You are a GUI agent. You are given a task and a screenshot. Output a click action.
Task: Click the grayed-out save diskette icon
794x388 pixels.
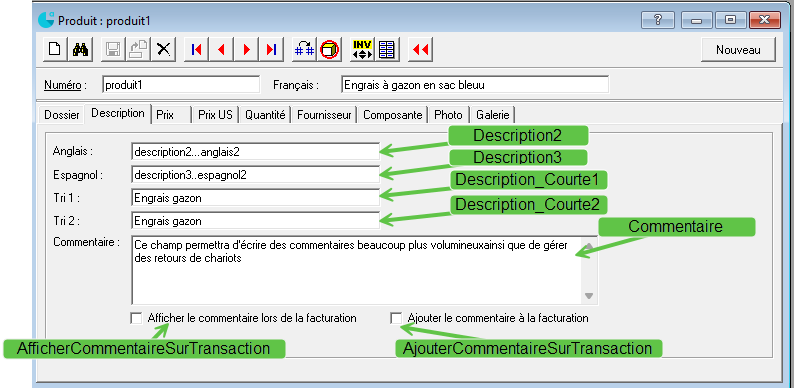112,49
